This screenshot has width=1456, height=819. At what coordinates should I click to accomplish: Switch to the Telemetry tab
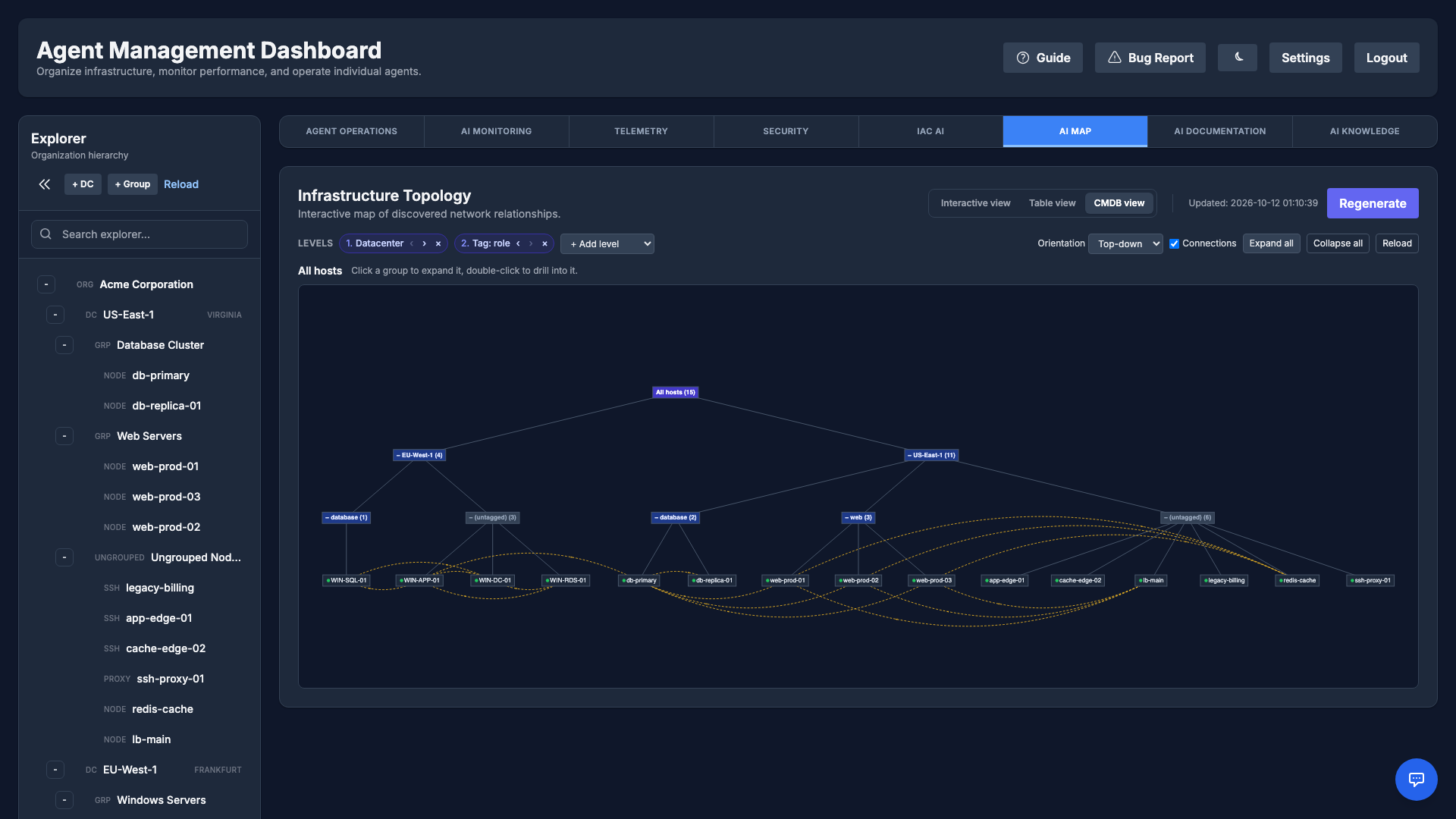pyautogui.click(x=641, y=131)
